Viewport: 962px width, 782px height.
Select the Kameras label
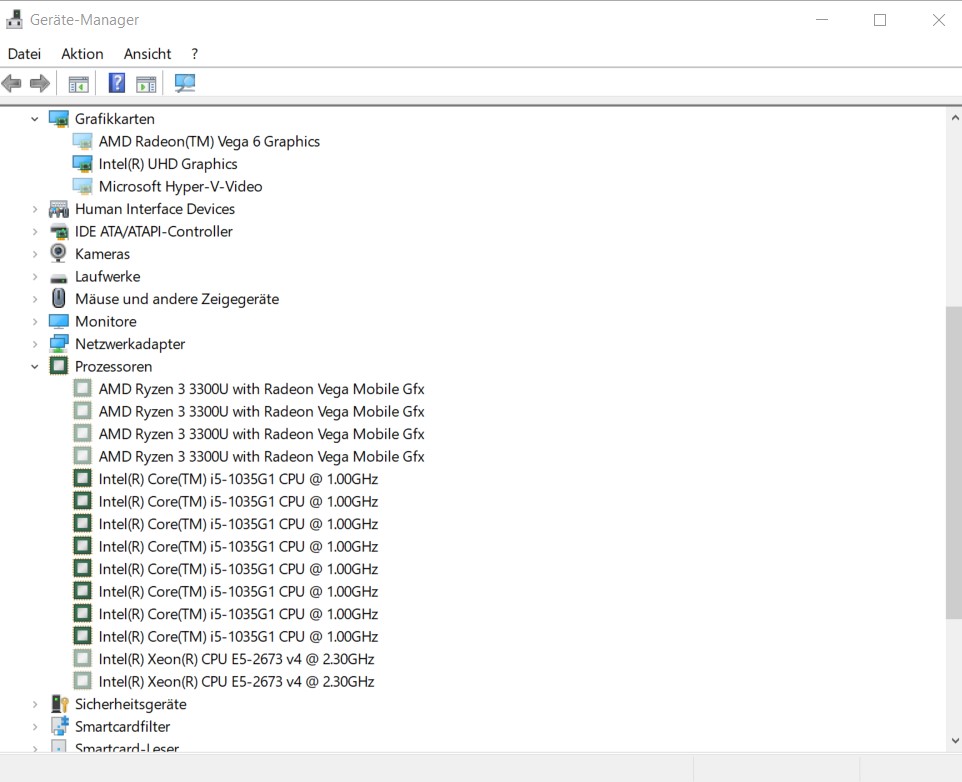coord(102,254)
